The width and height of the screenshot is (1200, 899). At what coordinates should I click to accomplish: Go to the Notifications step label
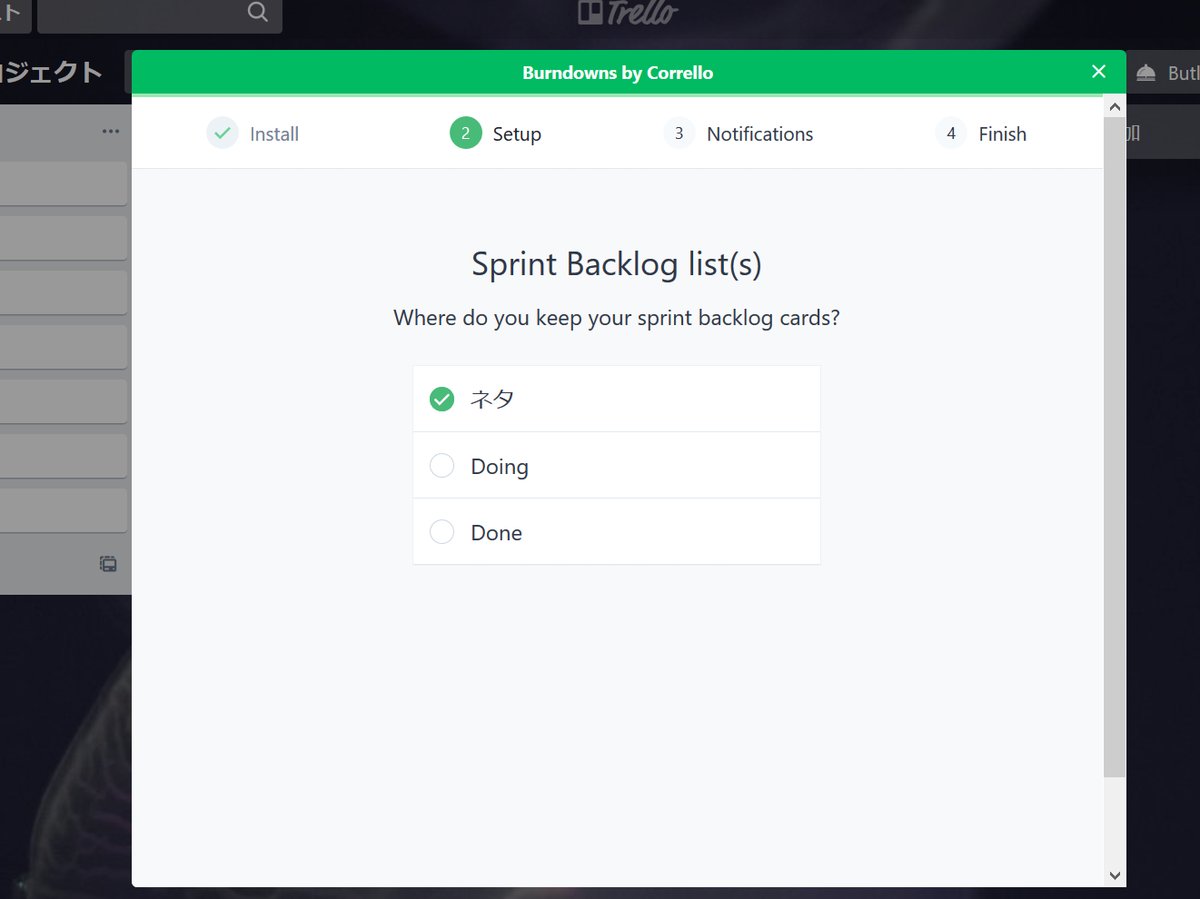point(760,134)
